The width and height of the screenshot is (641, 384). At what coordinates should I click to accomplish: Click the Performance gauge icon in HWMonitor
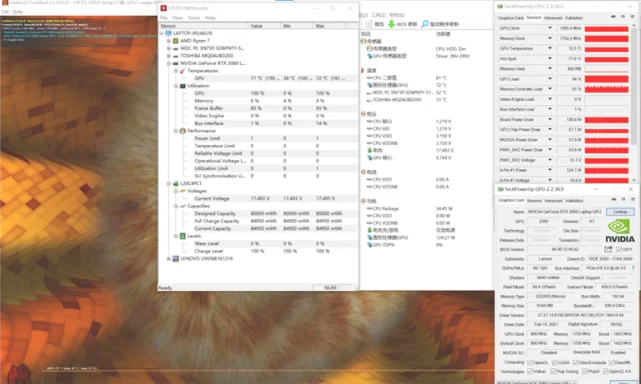(183, 131)
